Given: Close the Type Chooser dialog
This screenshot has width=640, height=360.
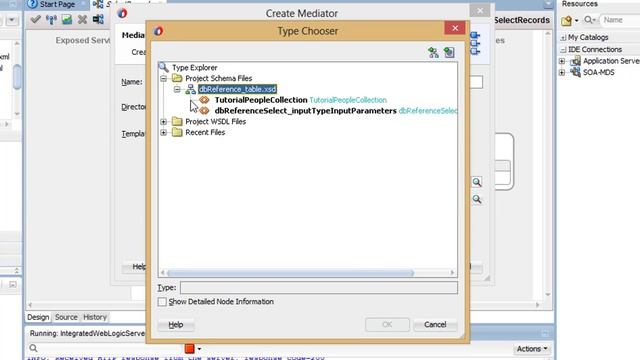Looking at the screenshot, I should (x=455, y=28).
